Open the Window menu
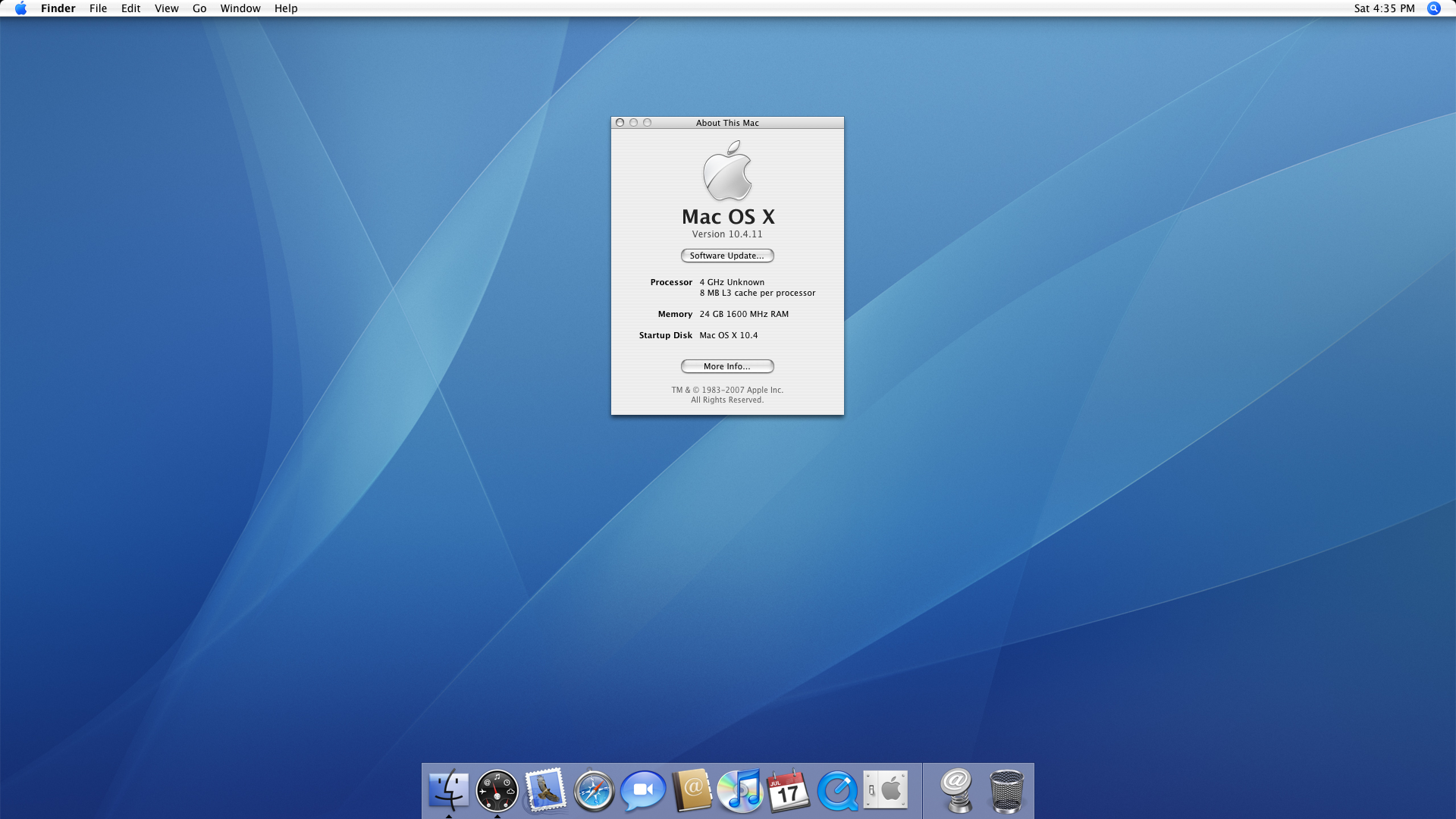 point(240,8)
